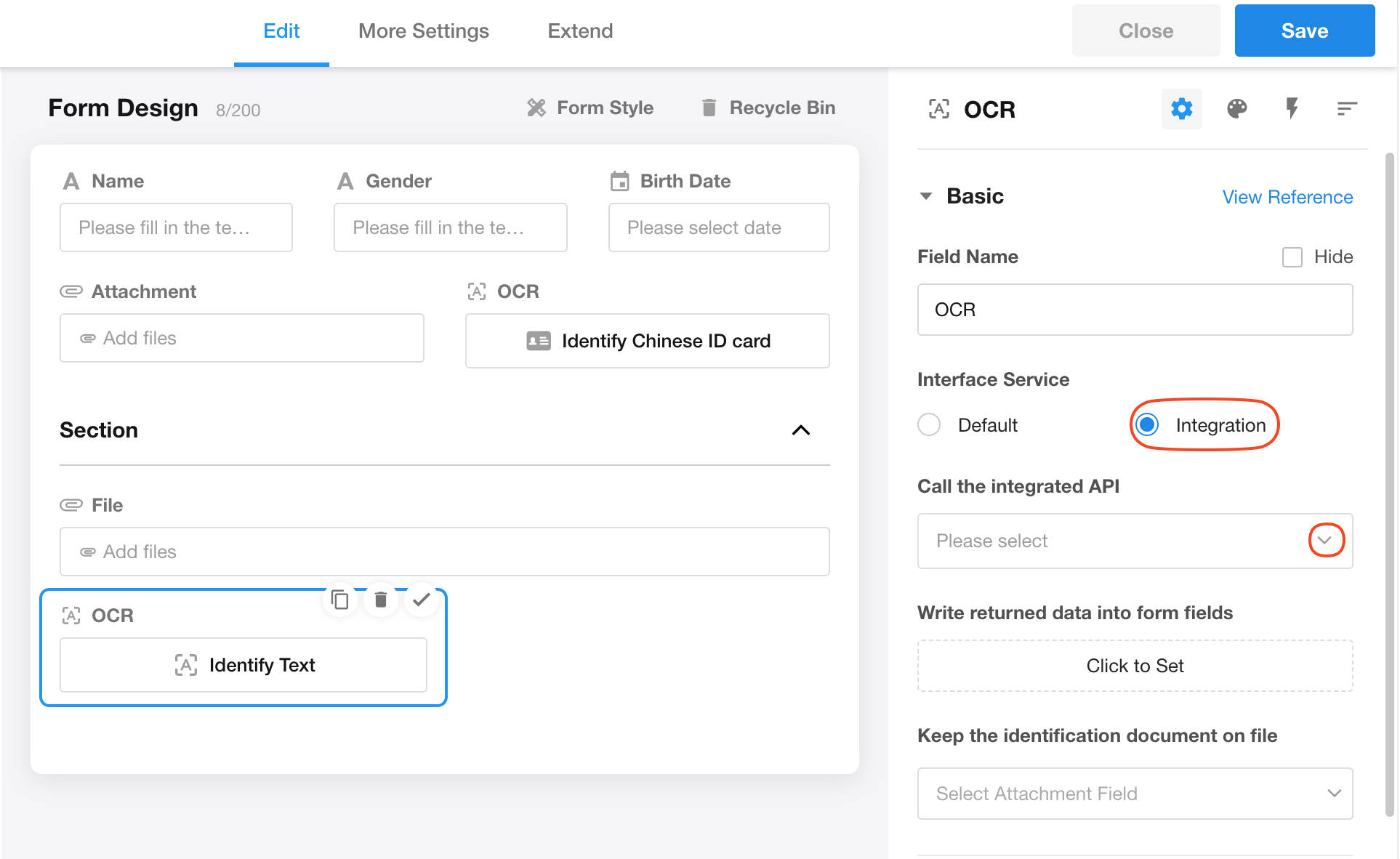Click Identify Chinese ID card button
This screenshot has height=859, width=1400.
pyautogui.click(x=647, y=341)
